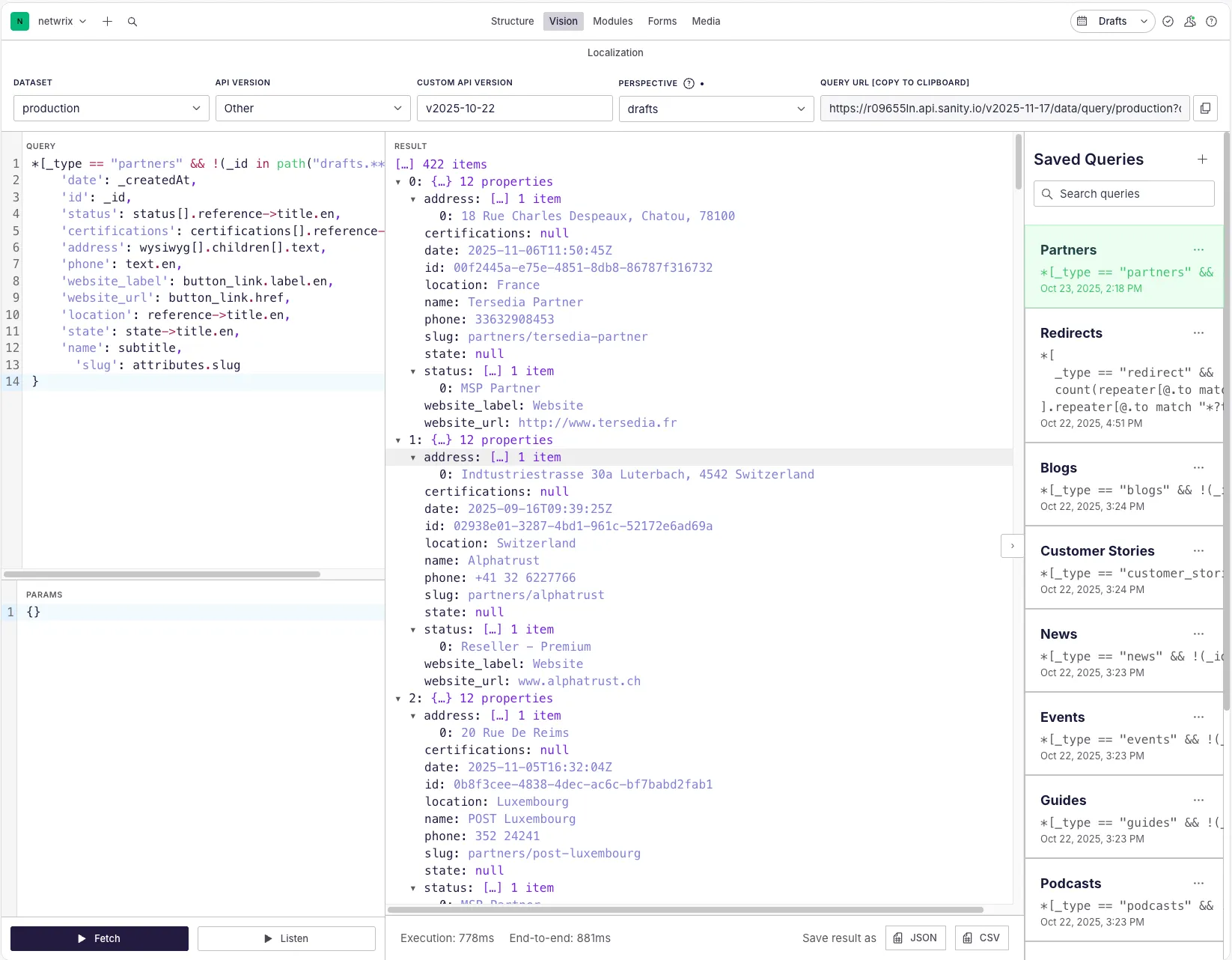The height and width of the screenshot is (960, 1232).
Task: Collapse the status array of Alphatrust
Action: point(413,630)
